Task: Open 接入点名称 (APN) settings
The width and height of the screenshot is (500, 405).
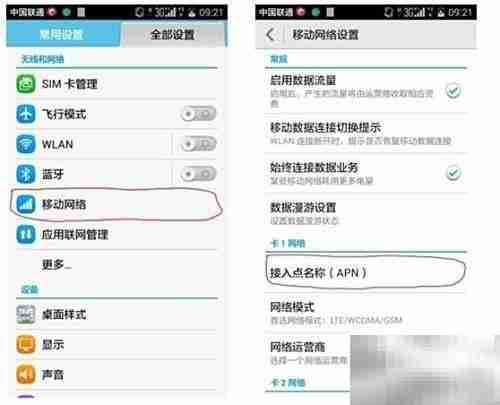Action: pos(365,273)
